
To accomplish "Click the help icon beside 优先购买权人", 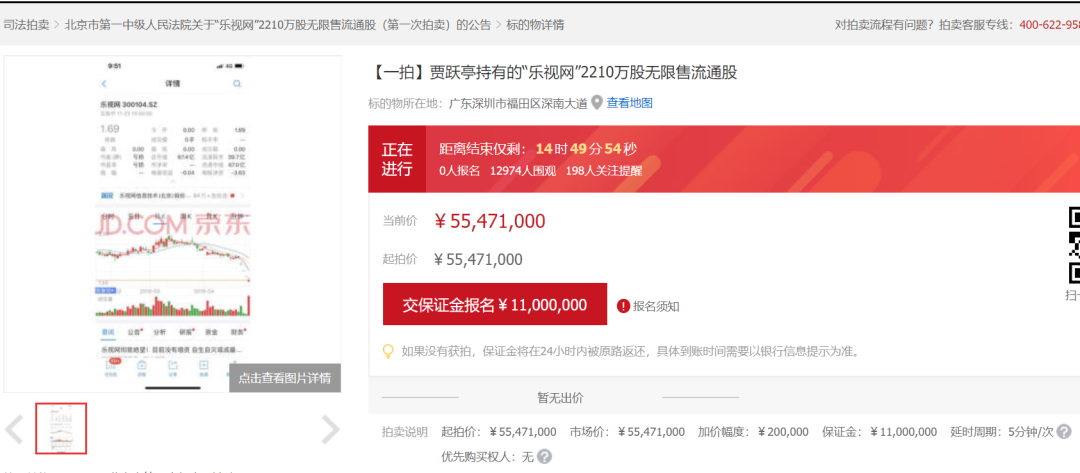I will [545, 456].
